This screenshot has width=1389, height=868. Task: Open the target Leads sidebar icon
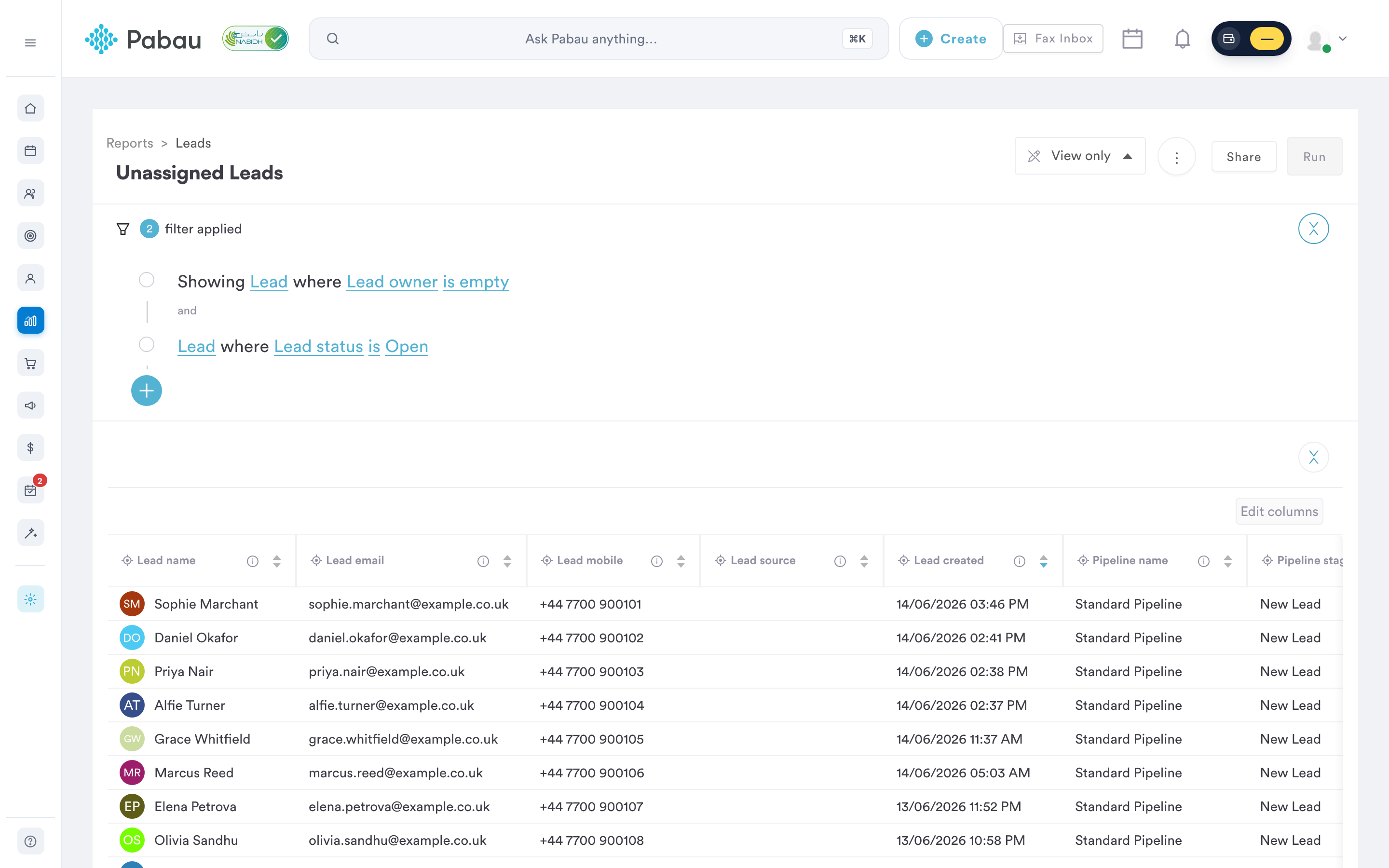click(30, 236)
